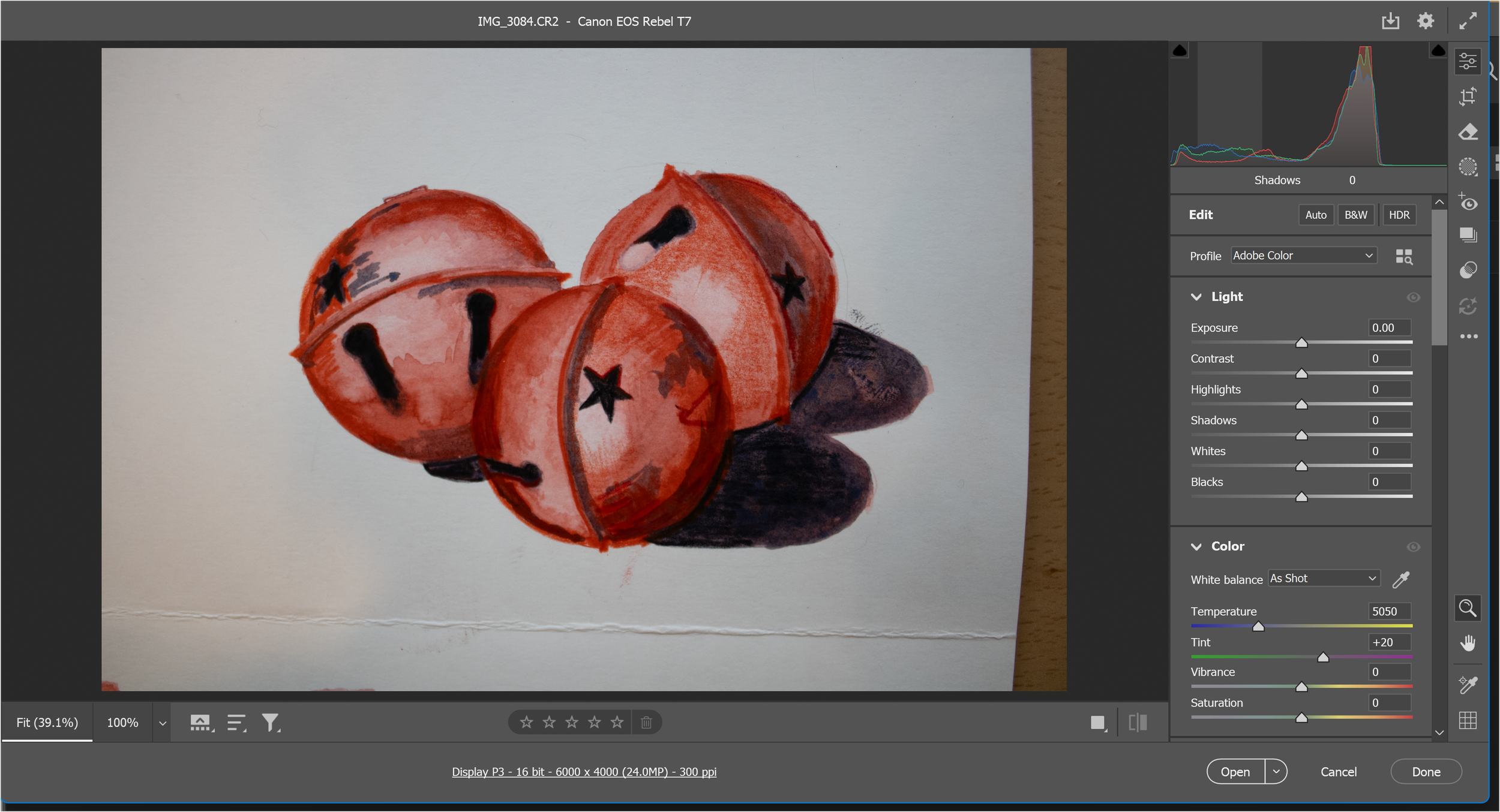Screen dimensions: 1500x812
Task: Toggle shadow clipping warning in histogram
Action: pyautogui.click(x=1180, y=50)
